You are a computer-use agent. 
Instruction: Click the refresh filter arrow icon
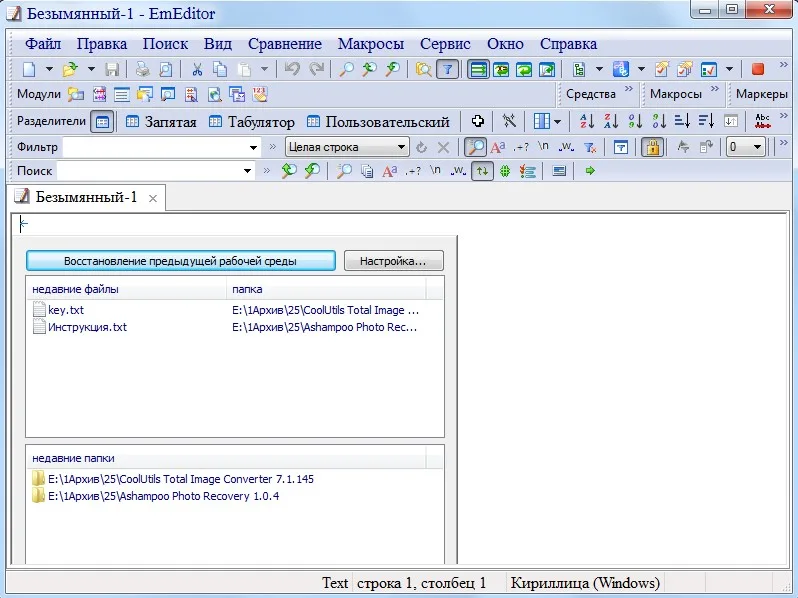coord(421,148)
